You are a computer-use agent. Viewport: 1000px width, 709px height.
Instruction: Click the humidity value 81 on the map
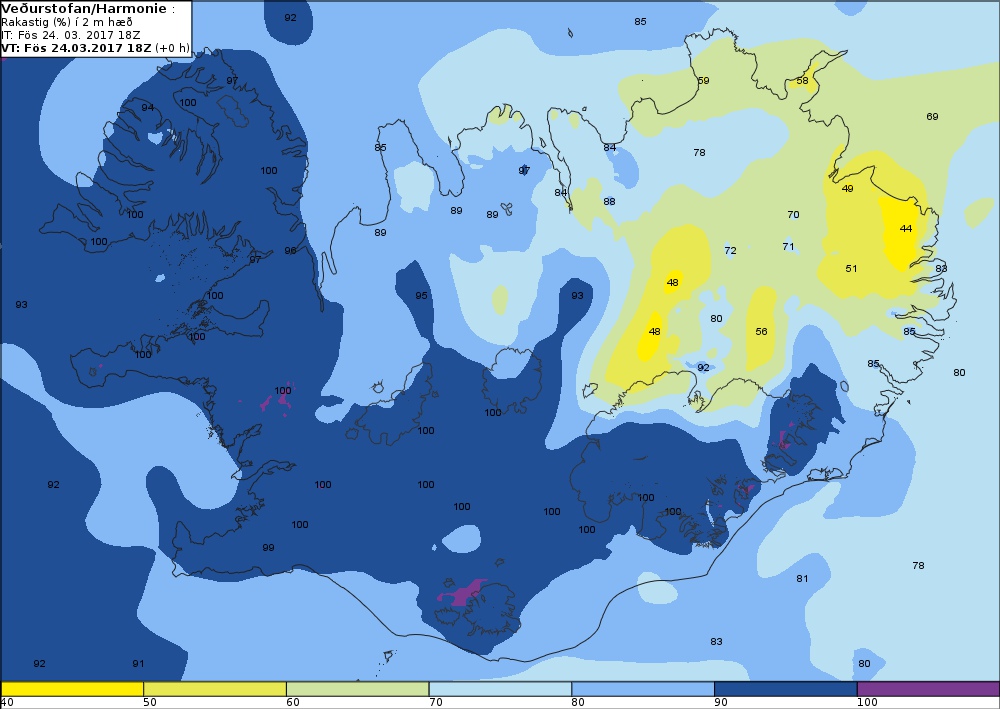(802, 578)
